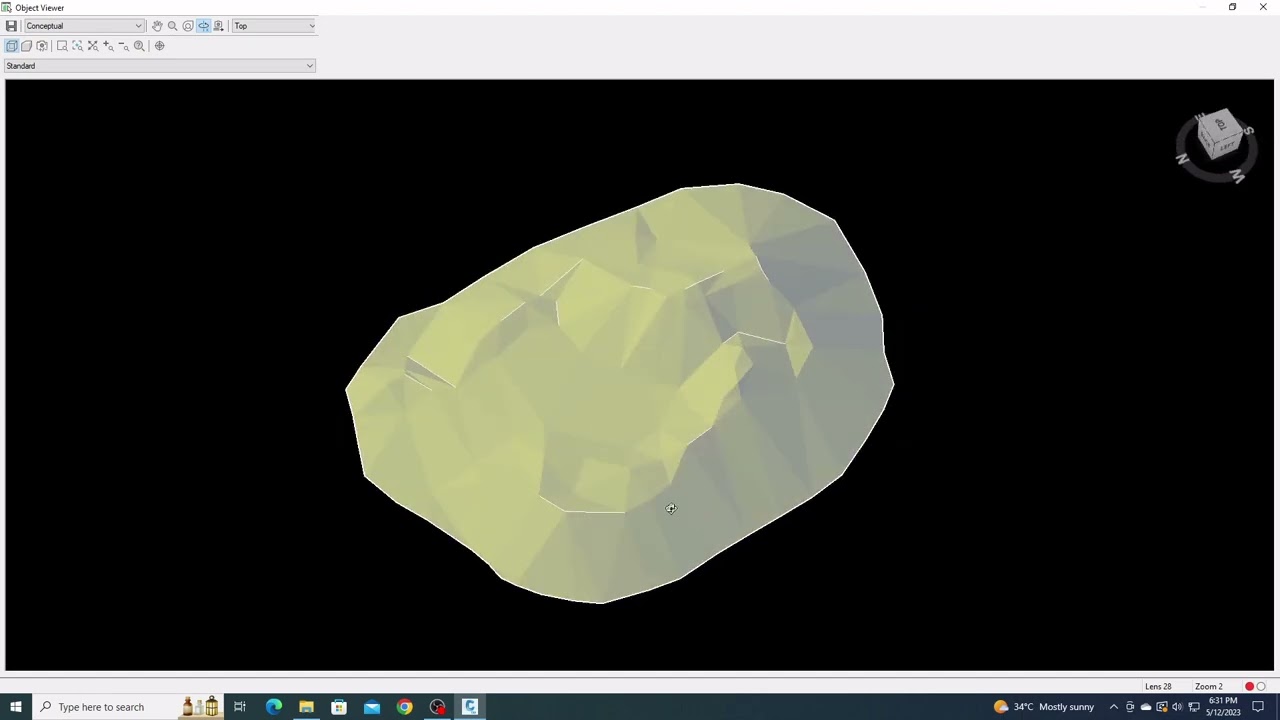Toggle parallel projection cube icon
The width and height of the screenshot is (1280, 720).
[x=11, y=46]
